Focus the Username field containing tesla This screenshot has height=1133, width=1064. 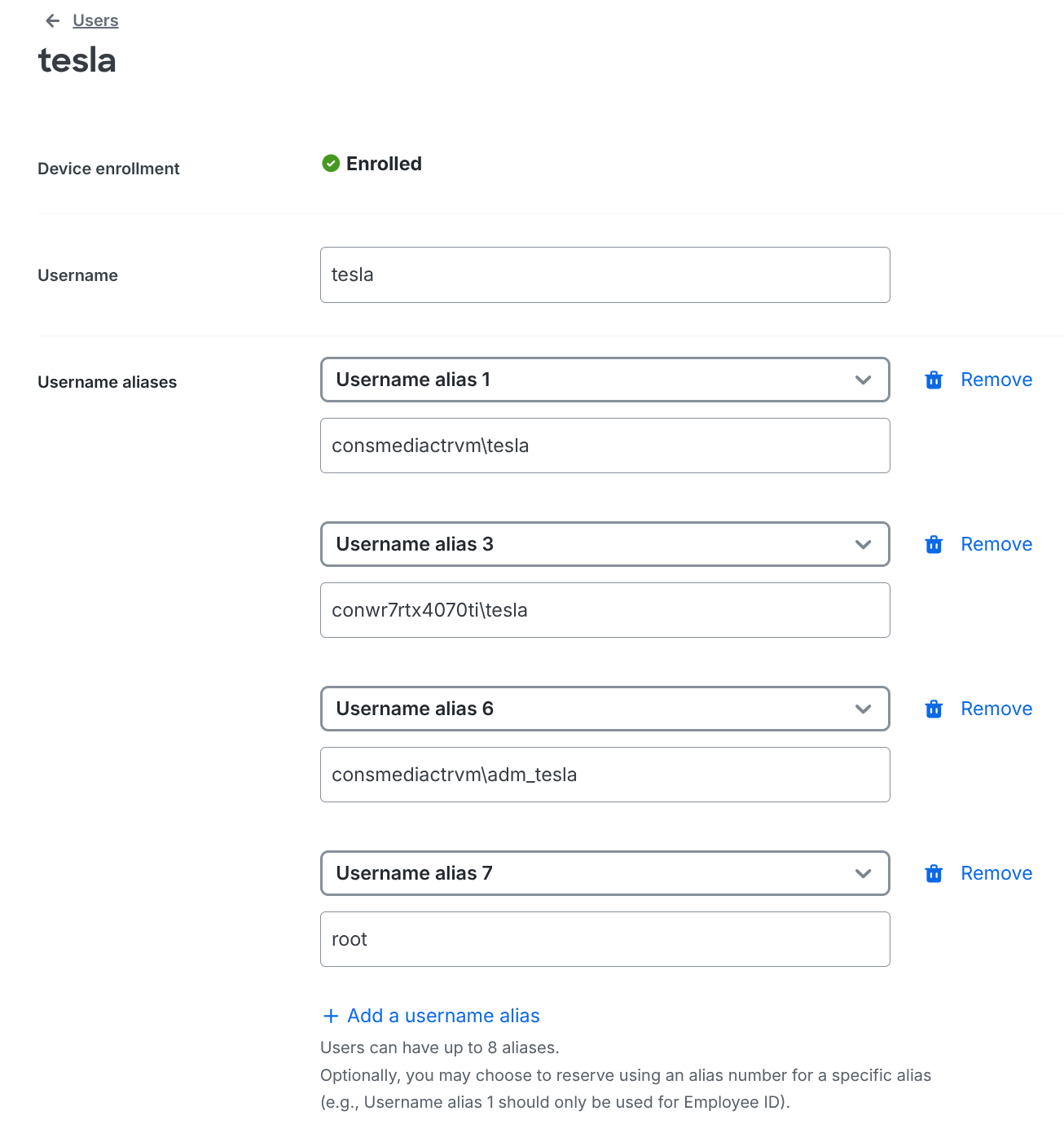[x=605, y=275]
